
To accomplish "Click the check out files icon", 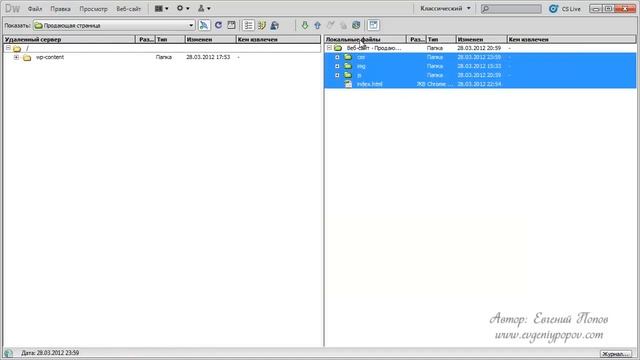I will pos(331,25).
